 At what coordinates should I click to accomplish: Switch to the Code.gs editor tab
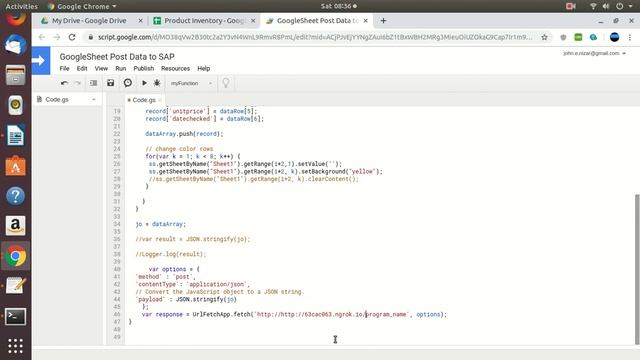(144, 100)
